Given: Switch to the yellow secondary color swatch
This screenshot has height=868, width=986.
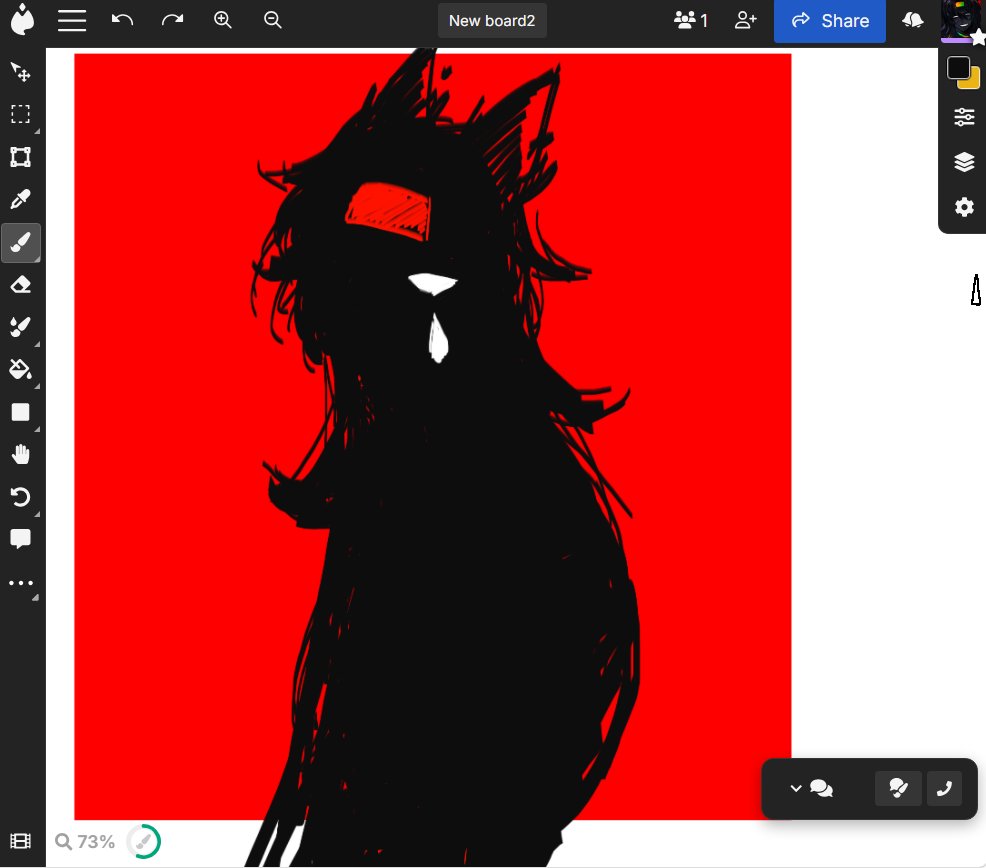Looking at the screenshot, I should (973, 81).
